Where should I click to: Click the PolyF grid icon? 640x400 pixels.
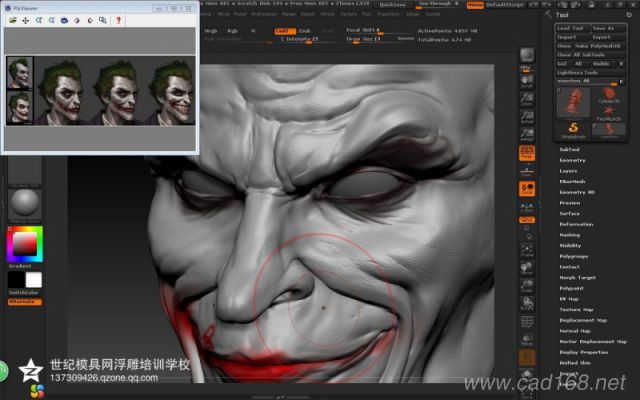tap(527, 322)
